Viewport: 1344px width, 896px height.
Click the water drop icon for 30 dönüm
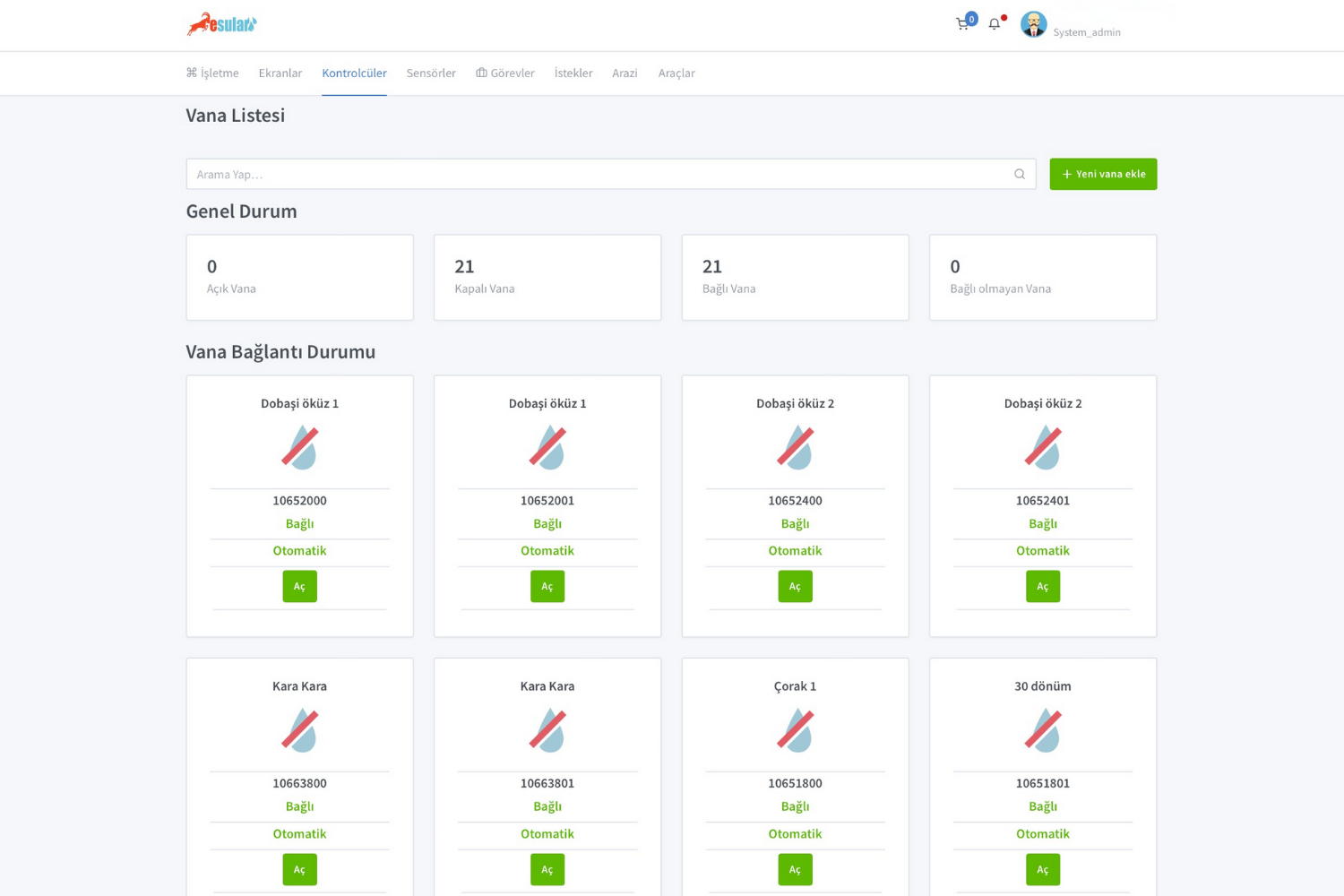point(1043,730)
